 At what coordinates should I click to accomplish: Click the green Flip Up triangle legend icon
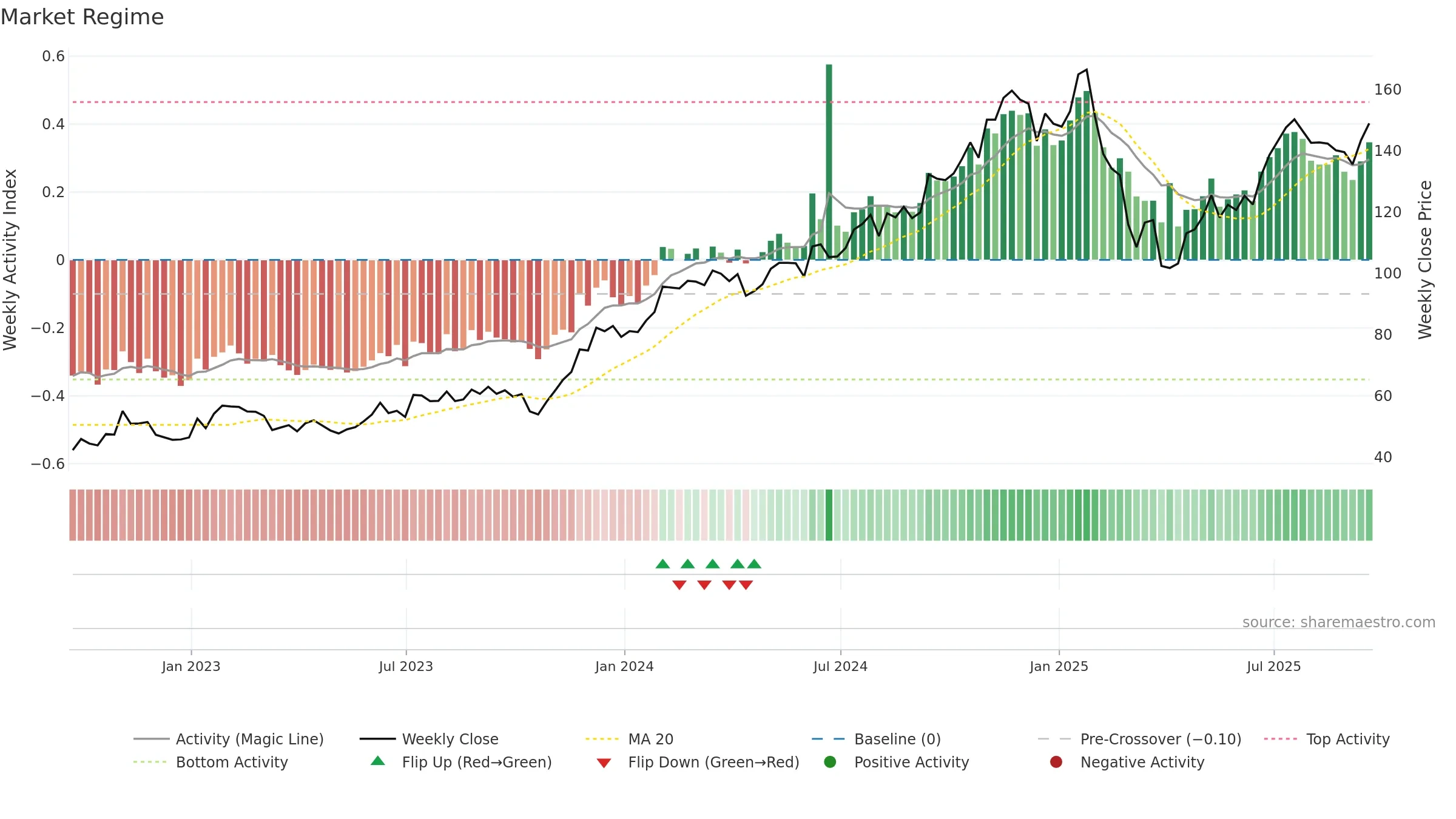pos(378,761)
